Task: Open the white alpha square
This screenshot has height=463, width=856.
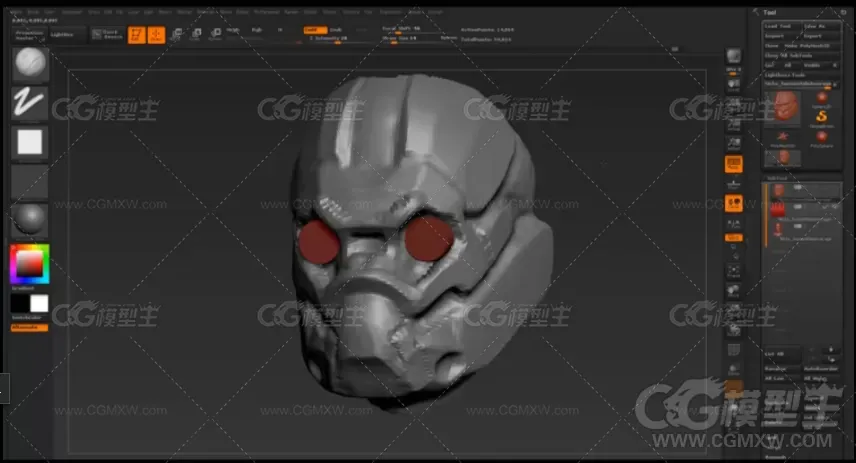Action: tap(30, 142)
